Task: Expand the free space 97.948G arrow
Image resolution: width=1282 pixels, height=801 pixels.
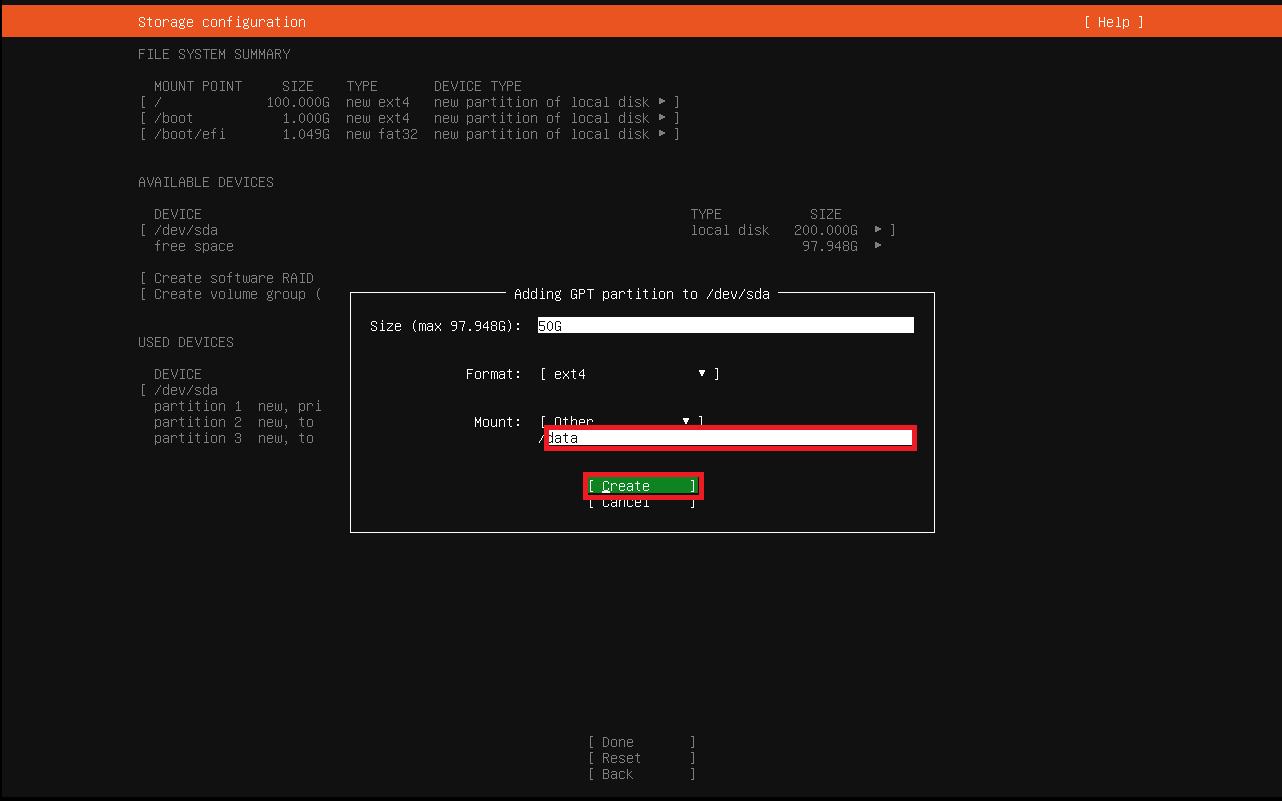Action: pos(878,246)
